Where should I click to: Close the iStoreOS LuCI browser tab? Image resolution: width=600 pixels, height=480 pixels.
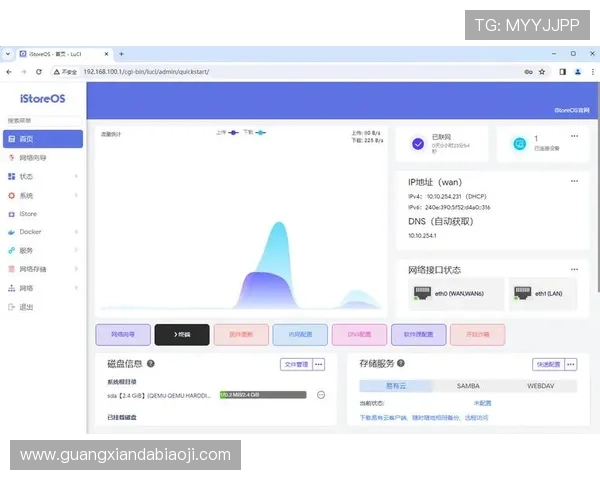click(x=107, y=54)
